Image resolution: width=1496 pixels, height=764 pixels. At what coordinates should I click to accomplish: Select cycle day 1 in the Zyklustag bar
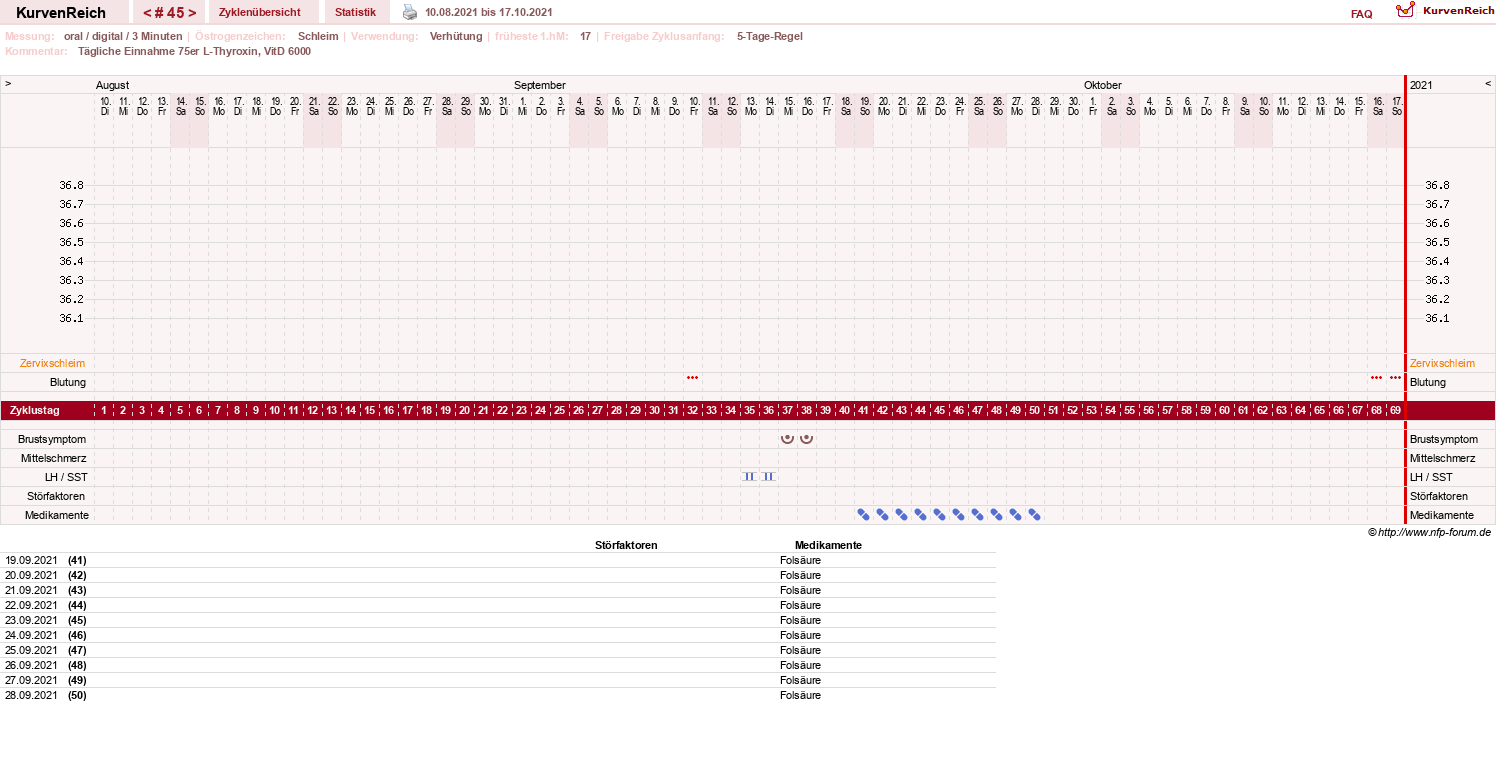(103, 410)
